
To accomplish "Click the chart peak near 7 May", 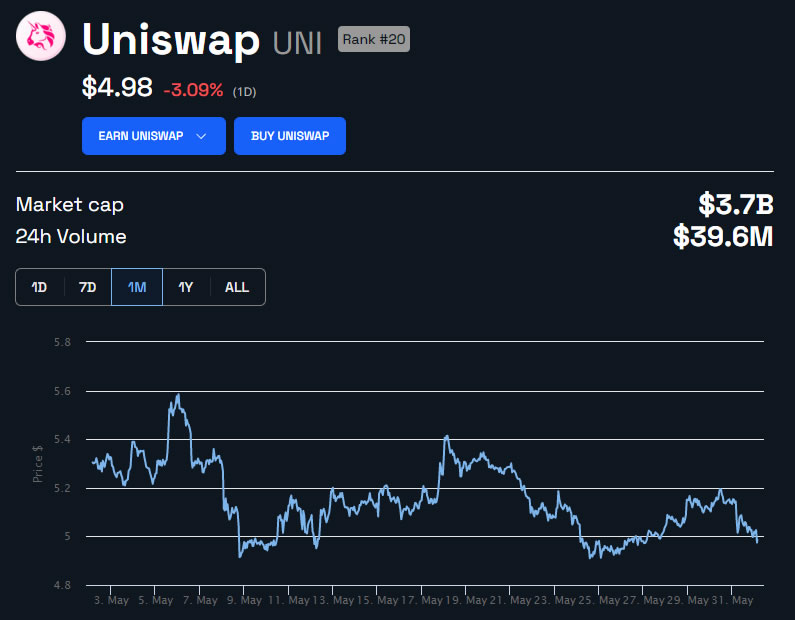I will coord(178,396).
